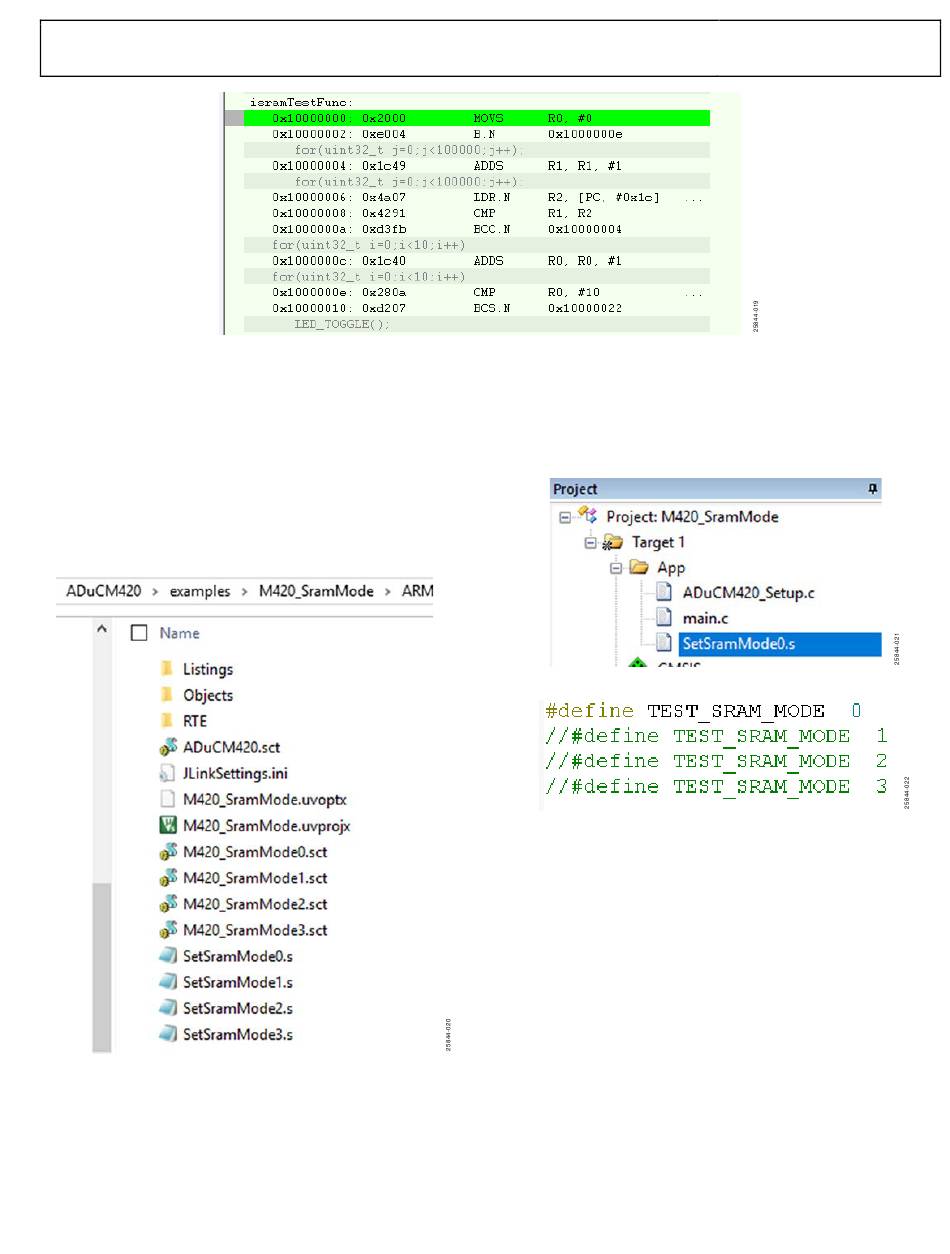The image size is (950, 1254).
Task: Click the SetSramMode1.s file icon
Action: [x=168, y=982]
